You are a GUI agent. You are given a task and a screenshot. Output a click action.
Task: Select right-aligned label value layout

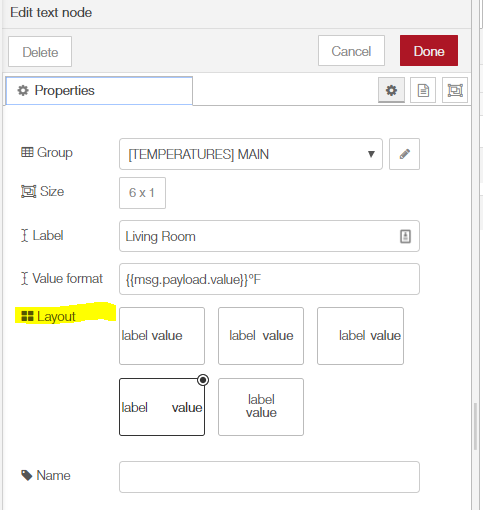(360, 336)
